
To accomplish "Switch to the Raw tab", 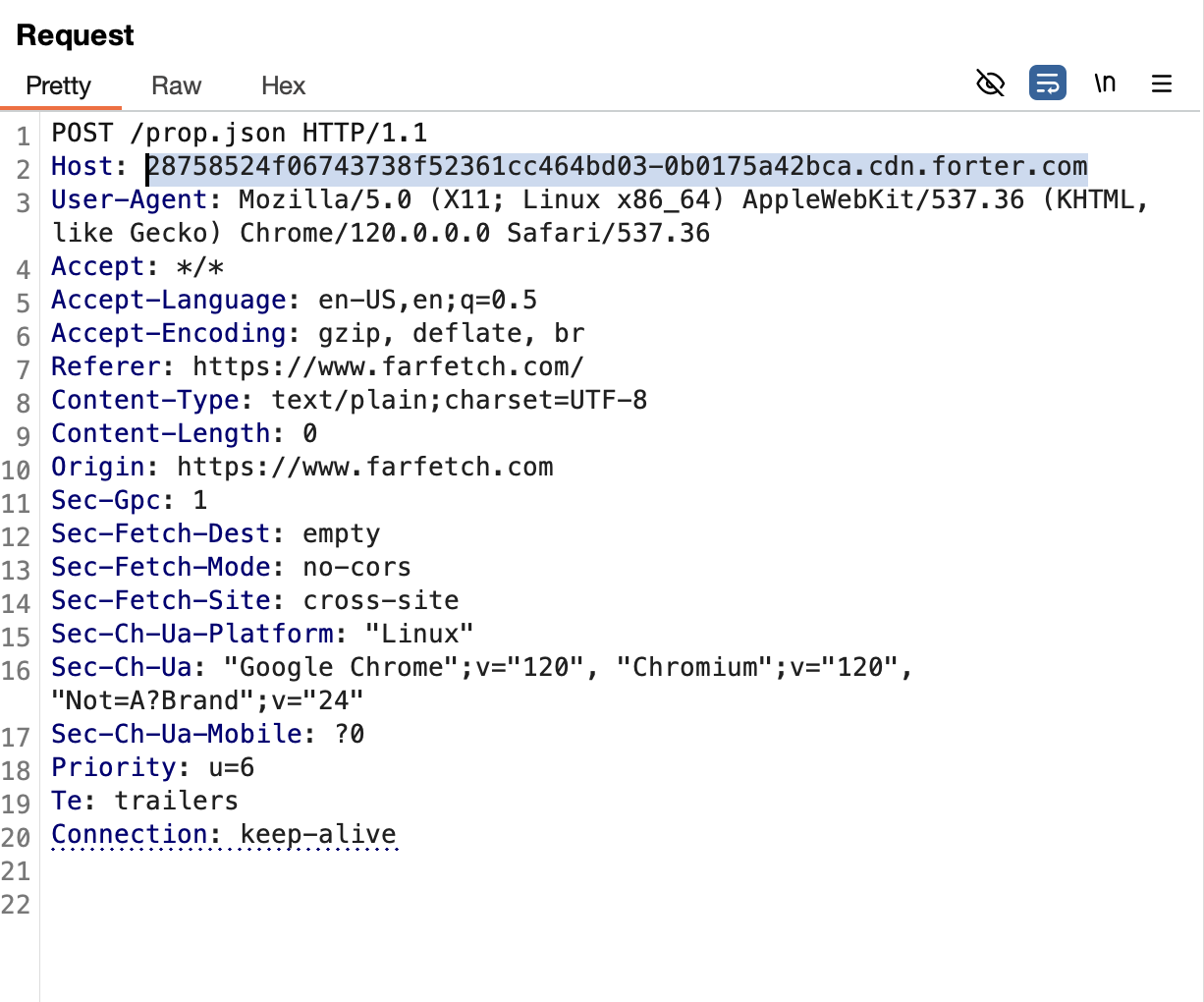I will point(176,86).
